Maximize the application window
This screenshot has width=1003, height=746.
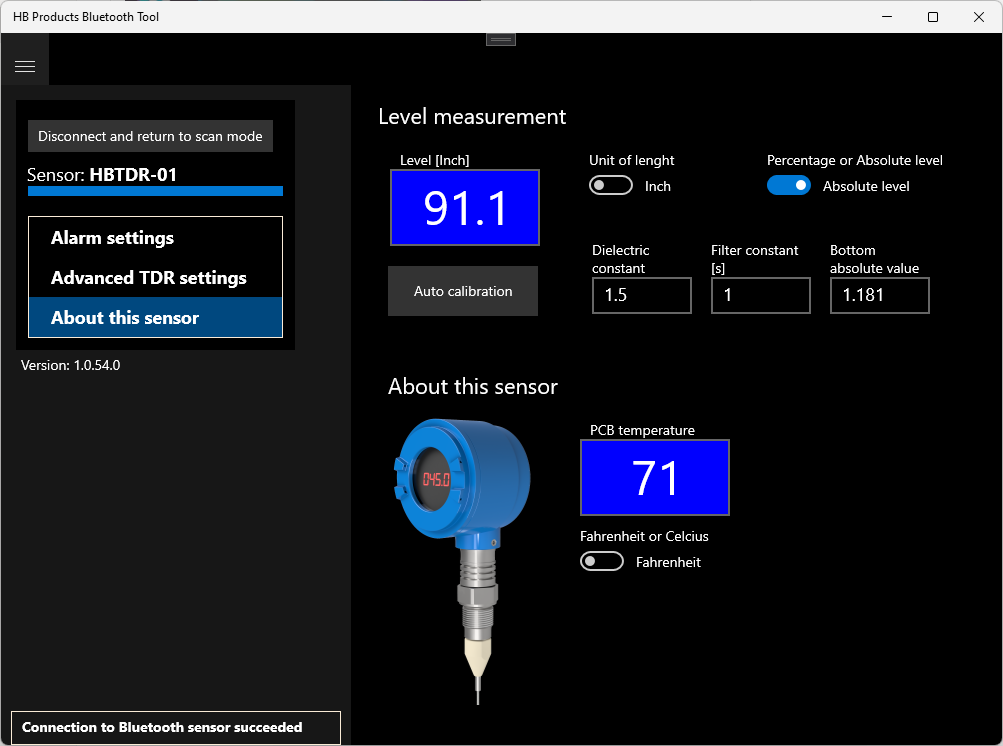pyautogui.click(x=933, y=17)
